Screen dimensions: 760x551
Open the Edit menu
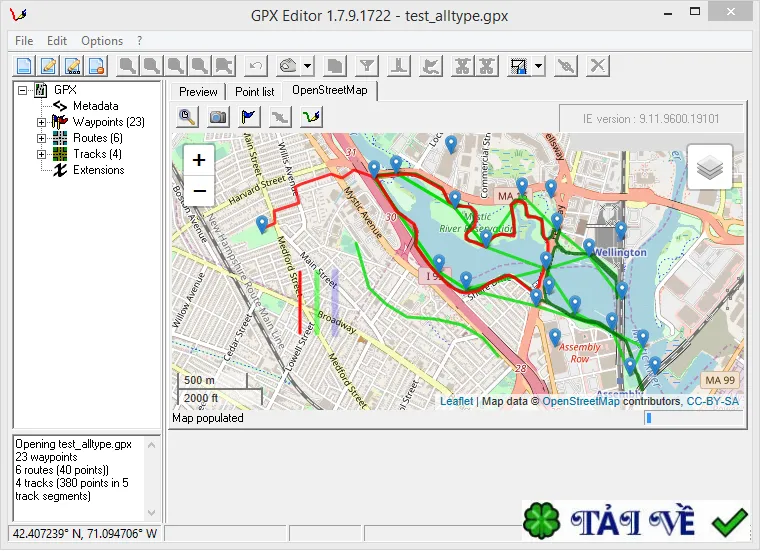click(x=57, y=41)
